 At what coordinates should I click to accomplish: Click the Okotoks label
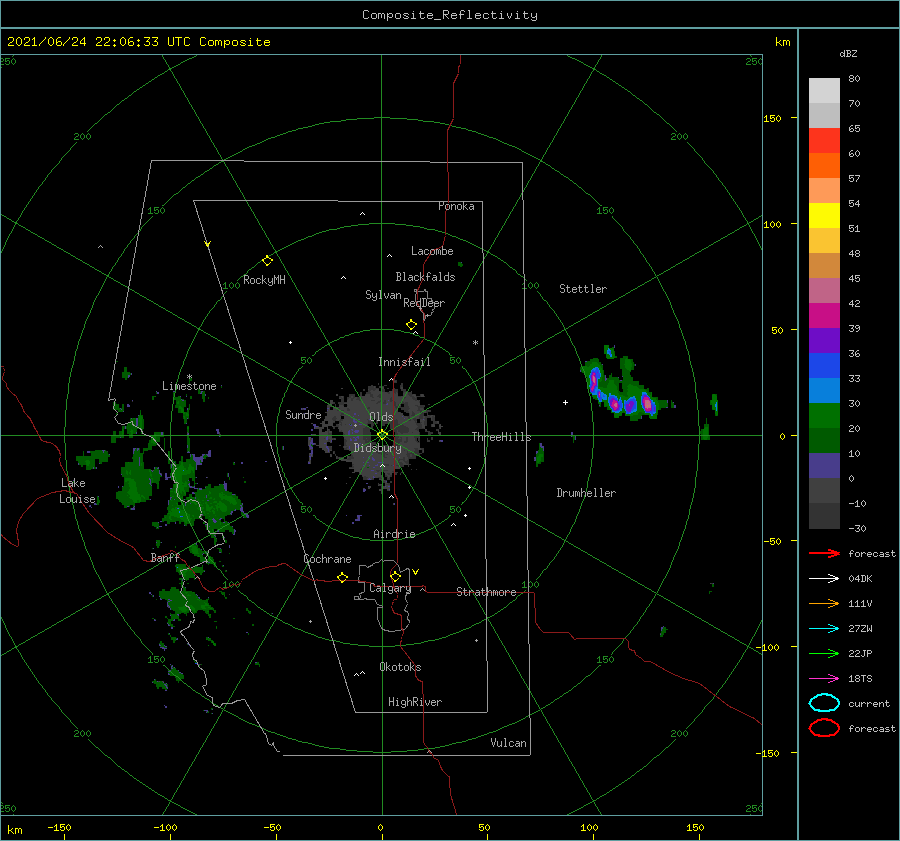tap(400, 667)
